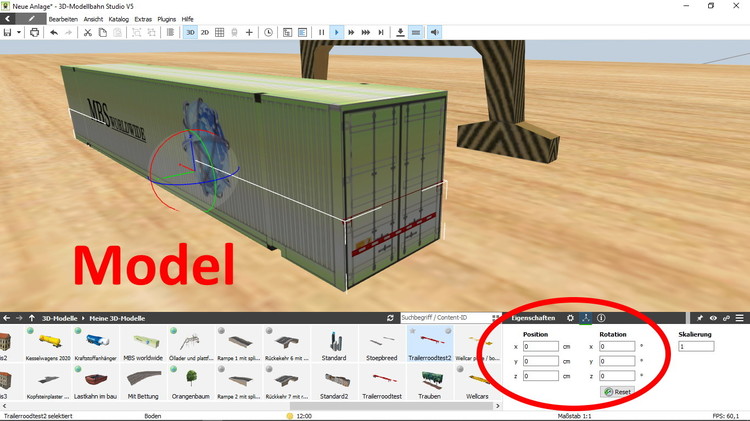Pause the simulation
This screenshot has height=421, width=750.
321,33
